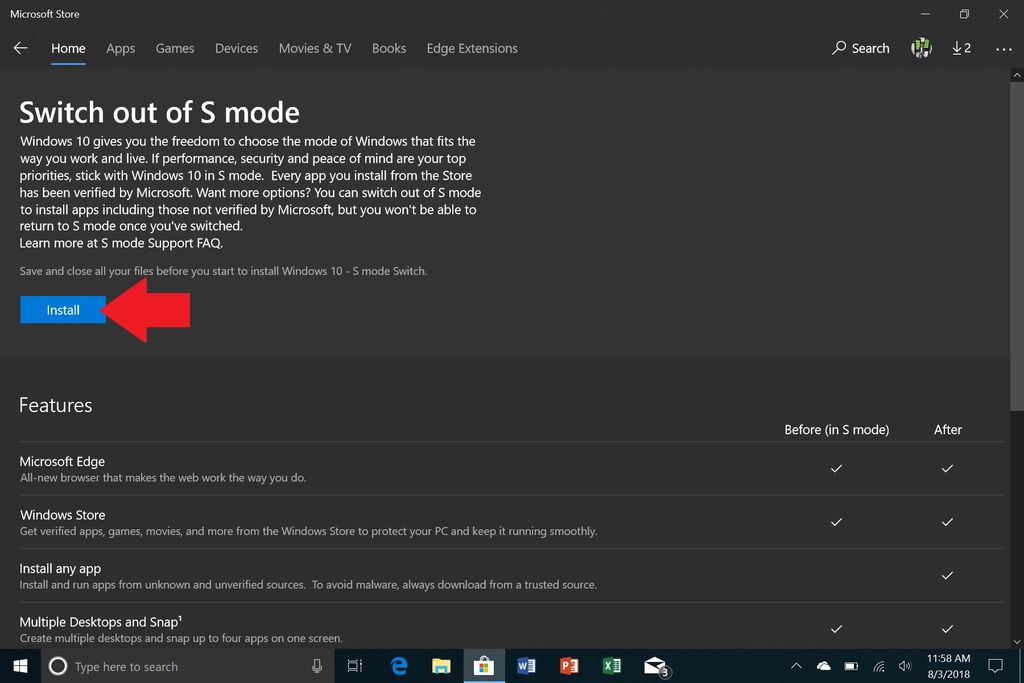This screenshot has width=1024, height=683.
Task: Open the downloads queue showing 2 items
Action: 961,48
